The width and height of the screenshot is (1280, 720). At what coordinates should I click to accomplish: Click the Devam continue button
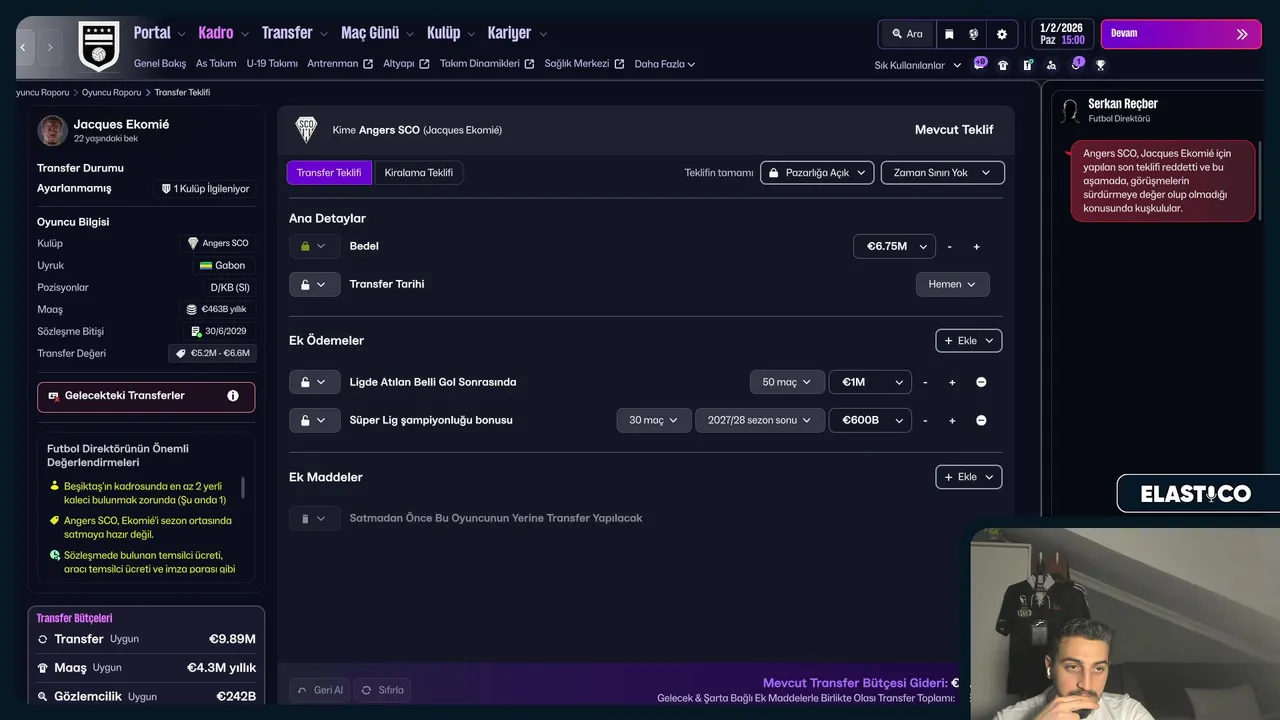tap(1181, 34)
